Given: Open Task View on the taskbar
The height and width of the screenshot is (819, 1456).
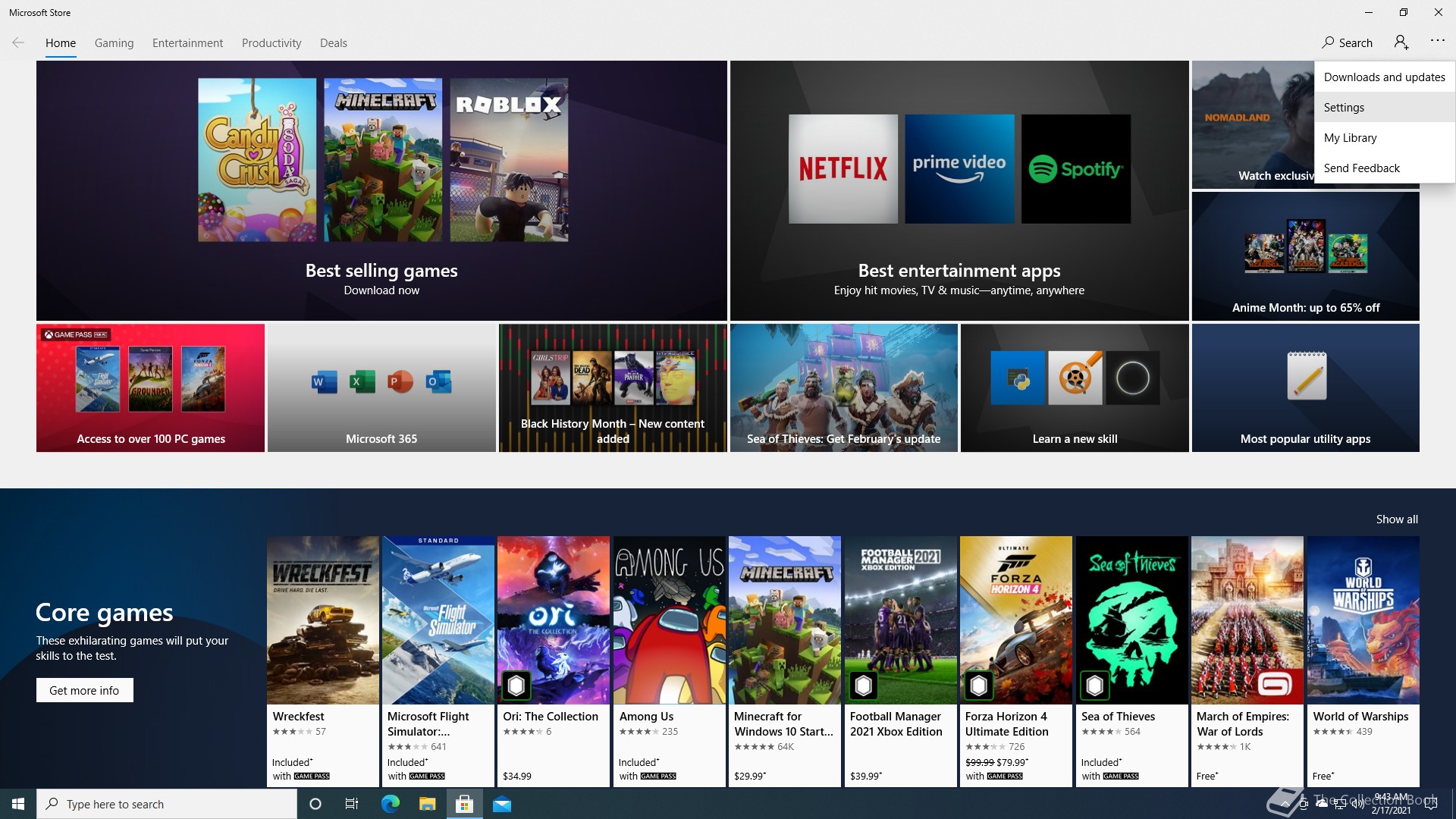Looking at the screenshot, I should (x=352, y=804).
